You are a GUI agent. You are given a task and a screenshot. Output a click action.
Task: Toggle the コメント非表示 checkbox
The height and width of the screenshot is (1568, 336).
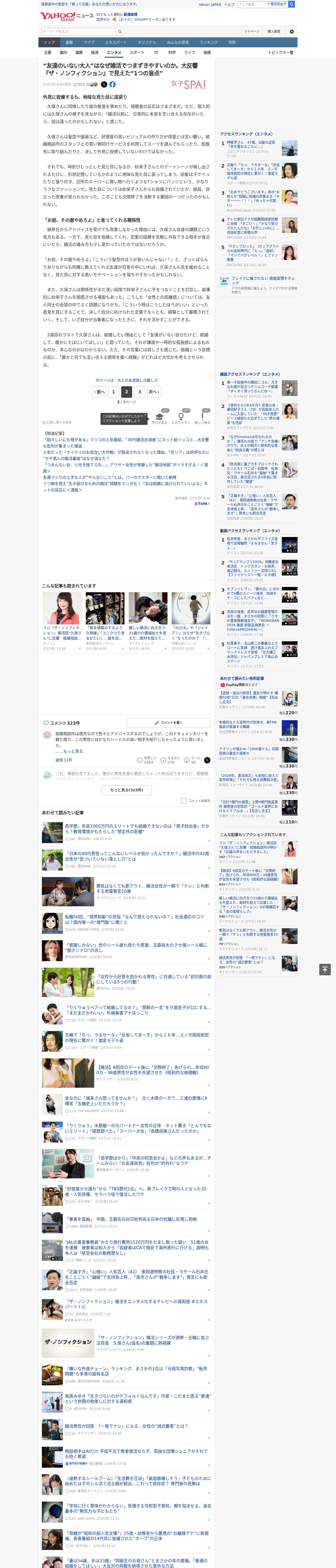(x=183, y=801)
